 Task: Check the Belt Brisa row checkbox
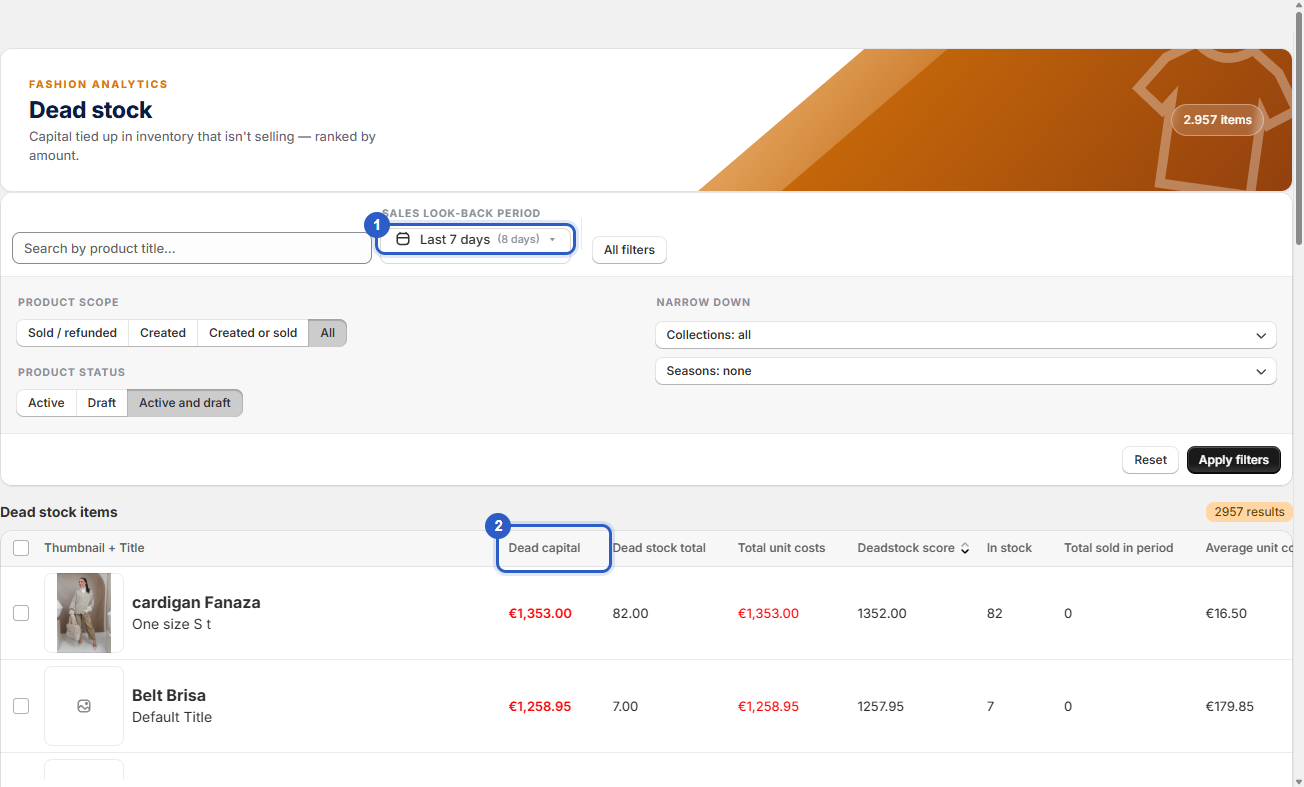[x=21, y=706]
